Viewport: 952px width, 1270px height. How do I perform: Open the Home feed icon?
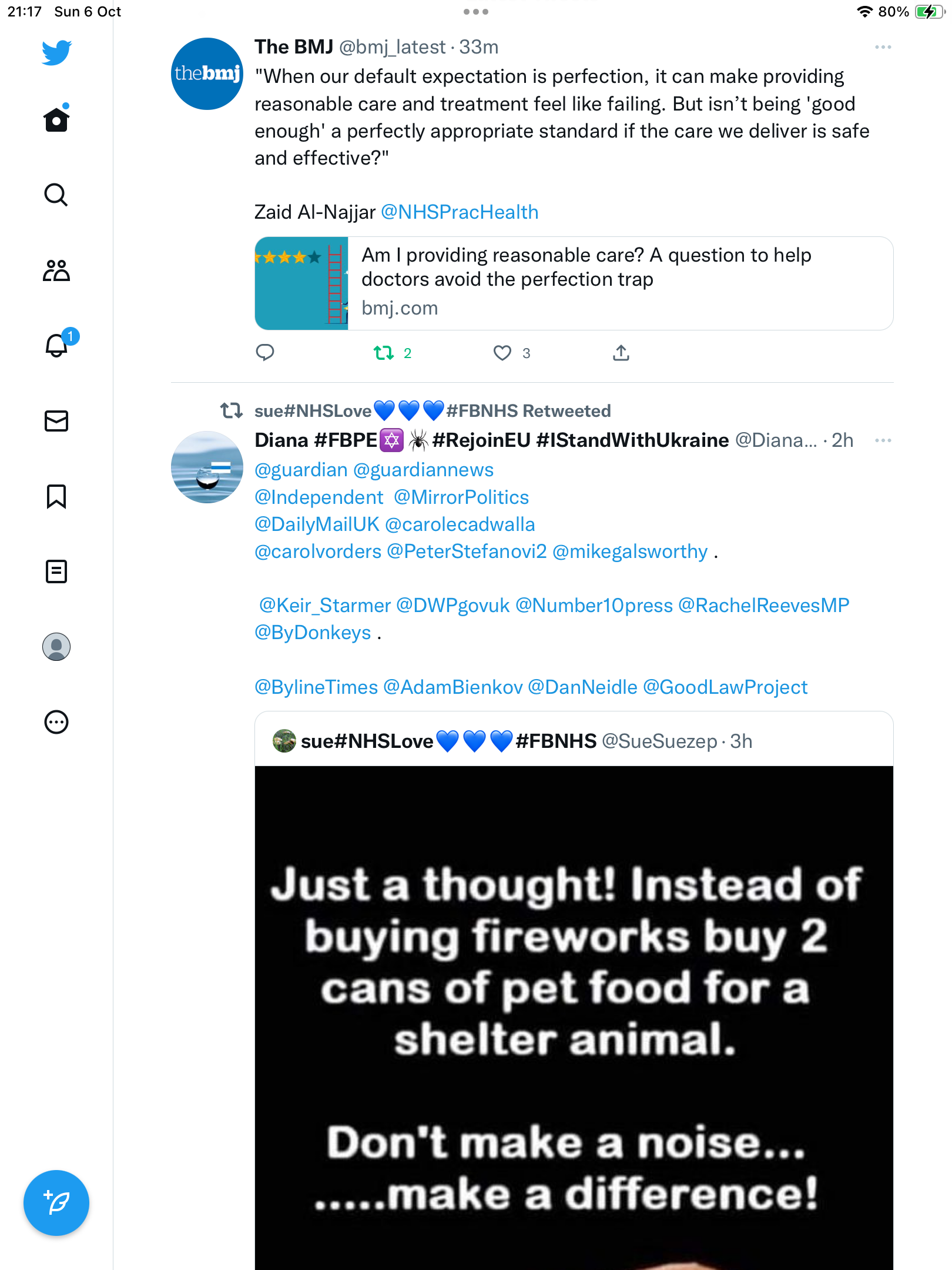[x=56, y=119]
